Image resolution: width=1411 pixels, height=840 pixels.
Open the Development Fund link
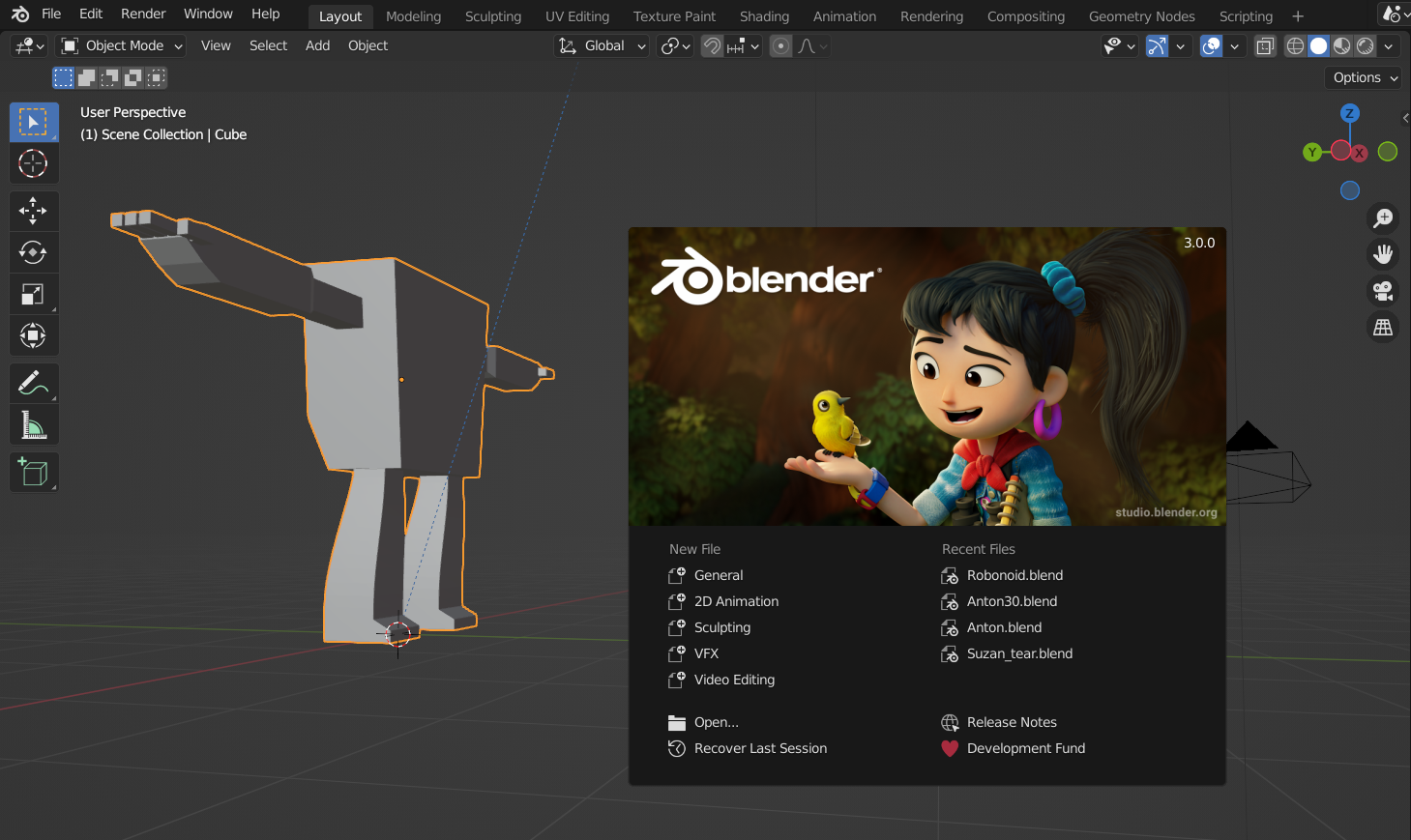[1013, 748]
